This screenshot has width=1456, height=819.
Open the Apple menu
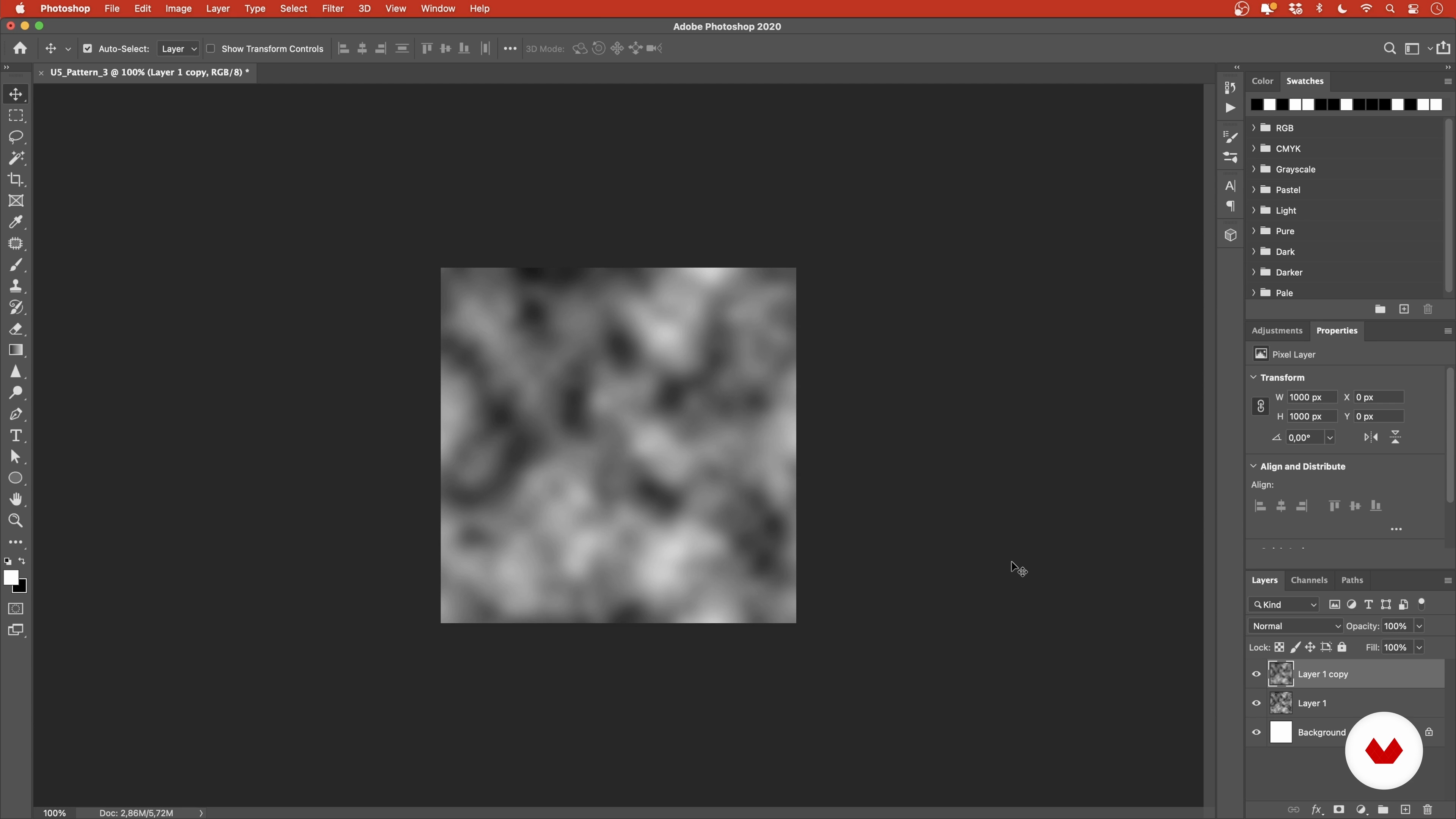pyautogui.click(x=20, y=8)
